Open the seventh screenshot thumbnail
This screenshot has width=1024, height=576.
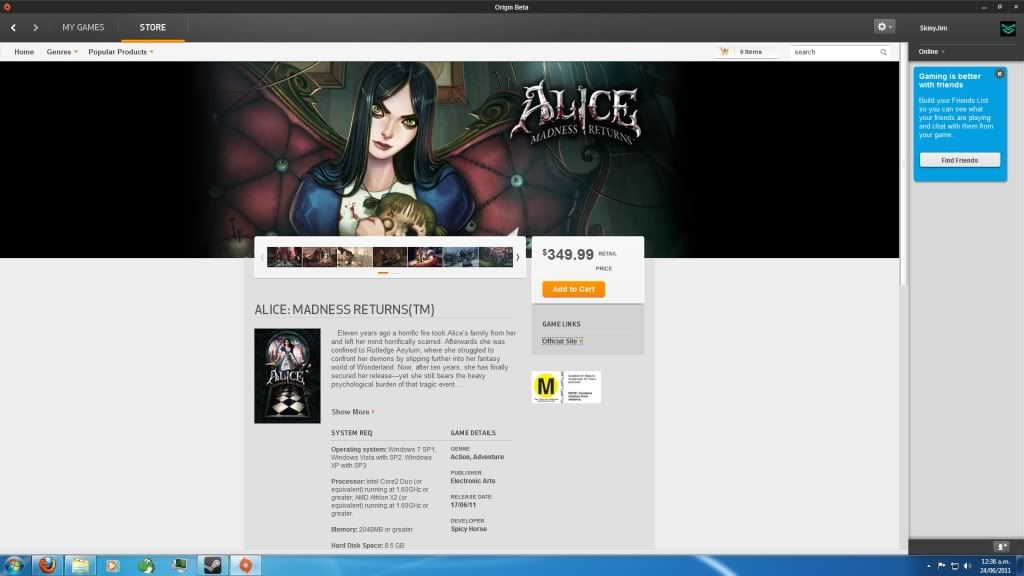[496, 257]
